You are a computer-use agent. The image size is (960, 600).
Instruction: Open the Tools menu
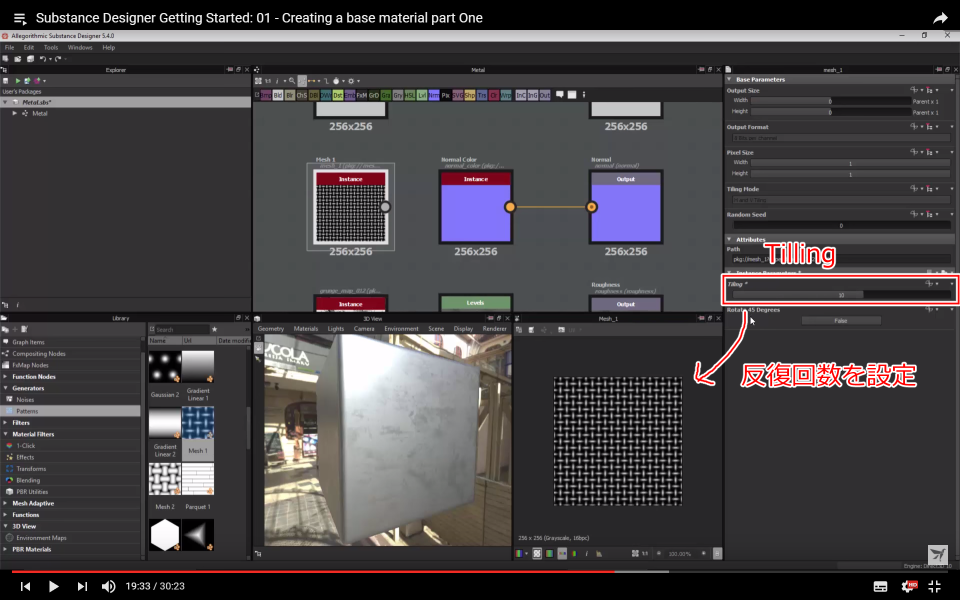[x=51, y=47]
